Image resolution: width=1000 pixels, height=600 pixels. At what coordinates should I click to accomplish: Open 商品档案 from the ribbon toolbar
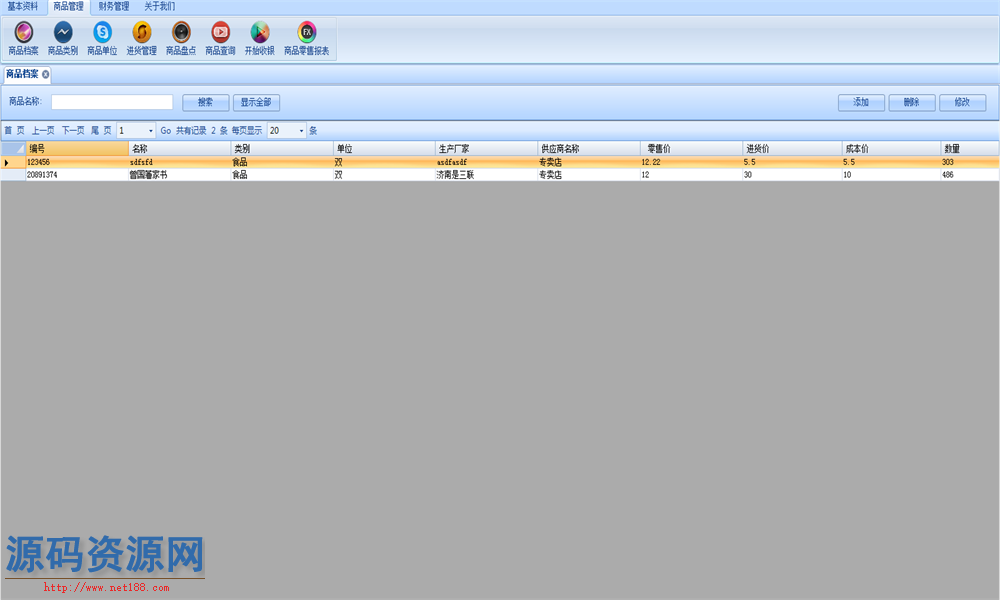point(24,38)
